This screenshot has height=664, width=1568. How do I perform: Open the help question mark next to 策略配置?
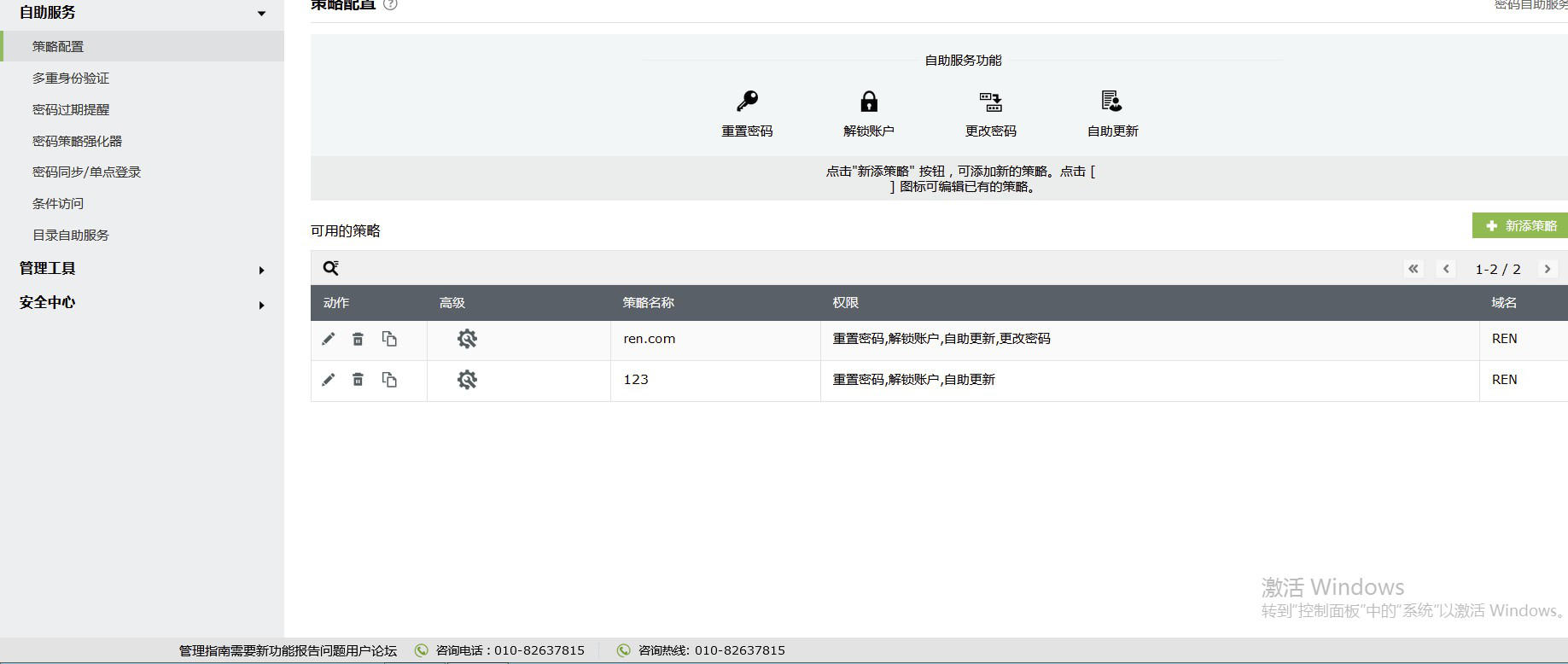click(x=390, y=4)
